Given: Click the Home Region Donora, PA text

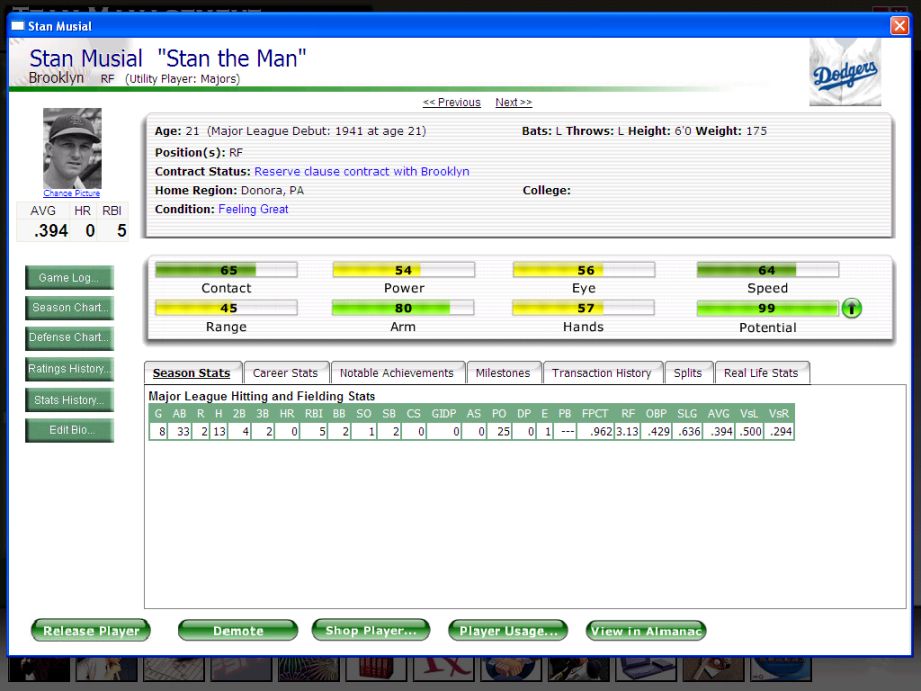Looking at the screenshot, I should coord(229,190).
